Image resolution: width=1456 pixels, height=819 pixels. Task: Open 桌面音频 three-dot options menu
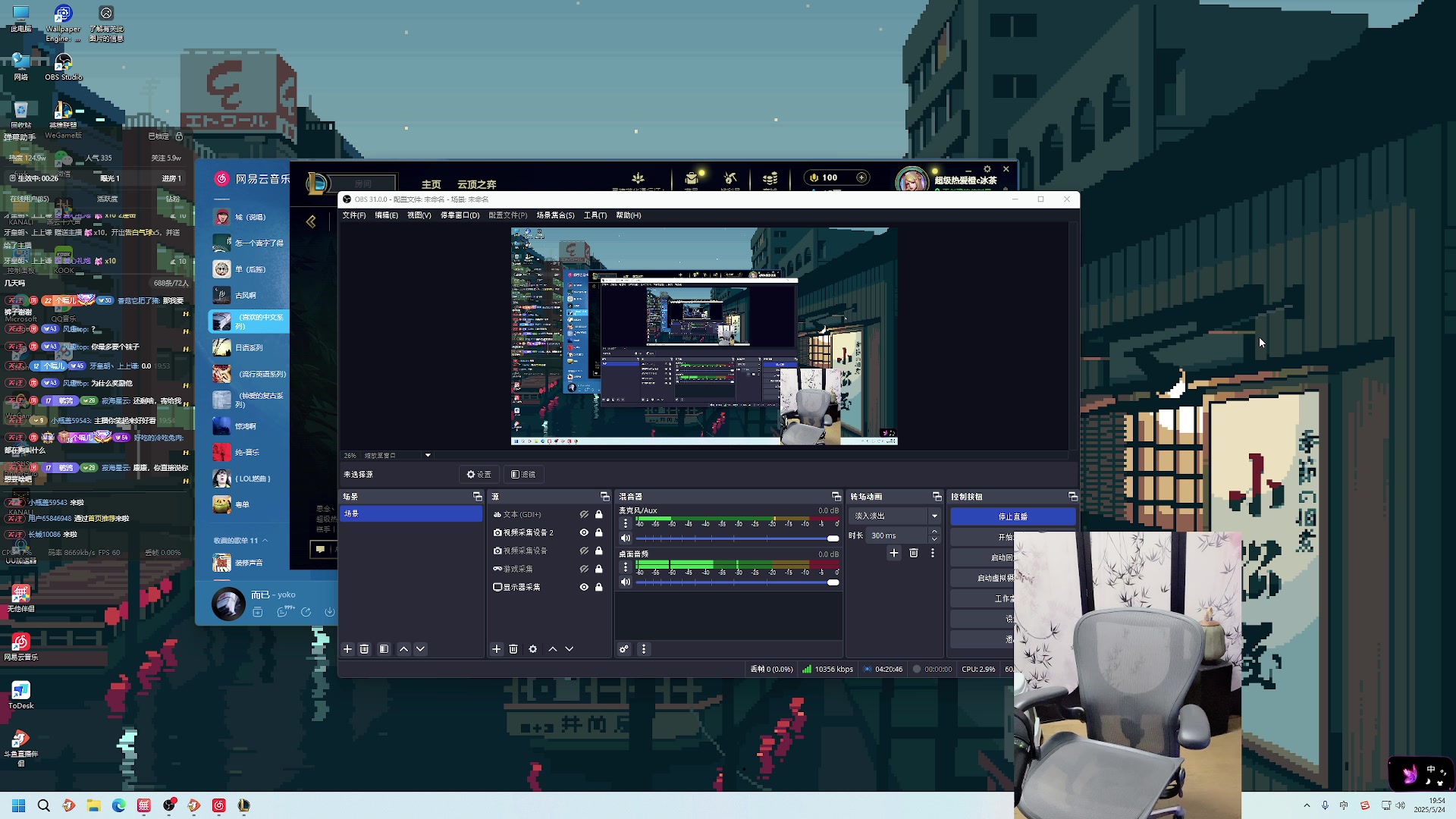(x=626, y=567)
